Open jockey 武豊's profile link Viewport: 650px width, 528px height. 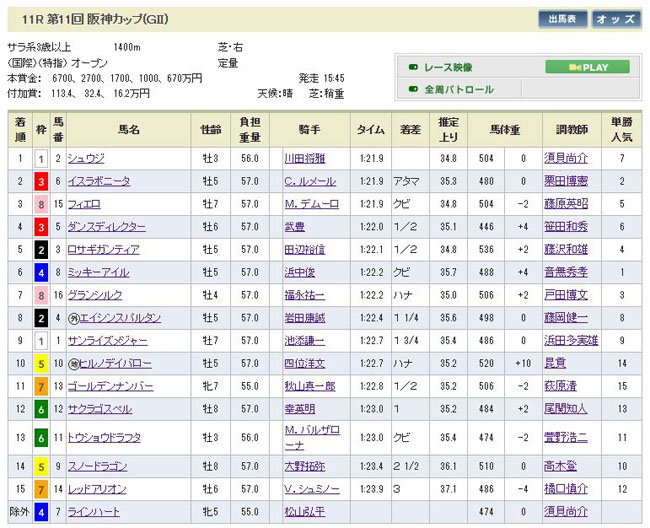point(292,227)
